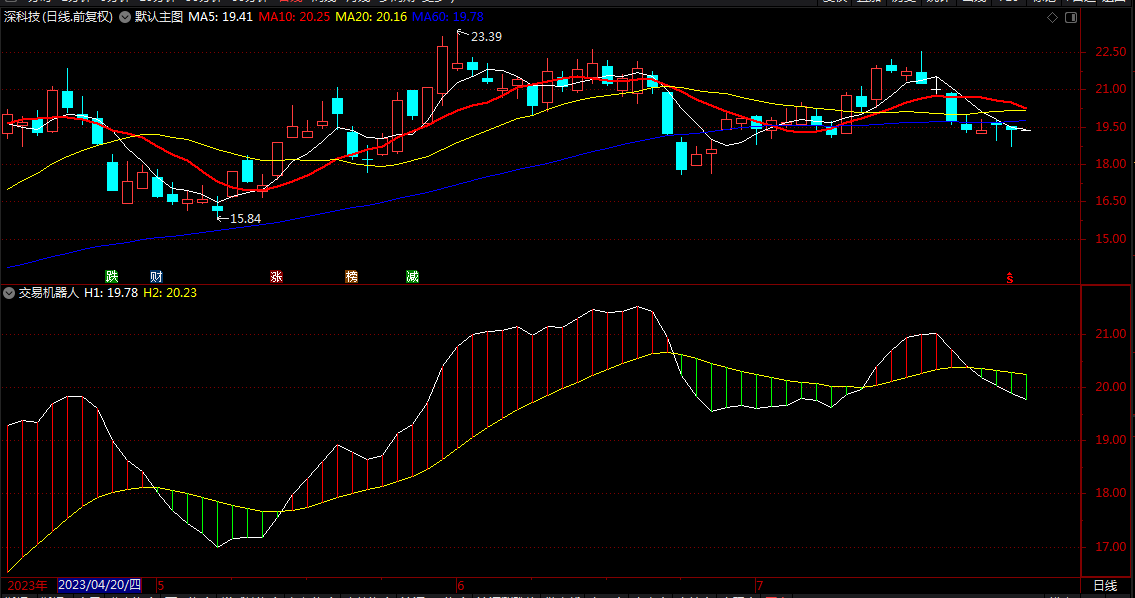Click the 2023年 year label on time axis
This screenshot has width=1135, height=598.
point(28,585)
